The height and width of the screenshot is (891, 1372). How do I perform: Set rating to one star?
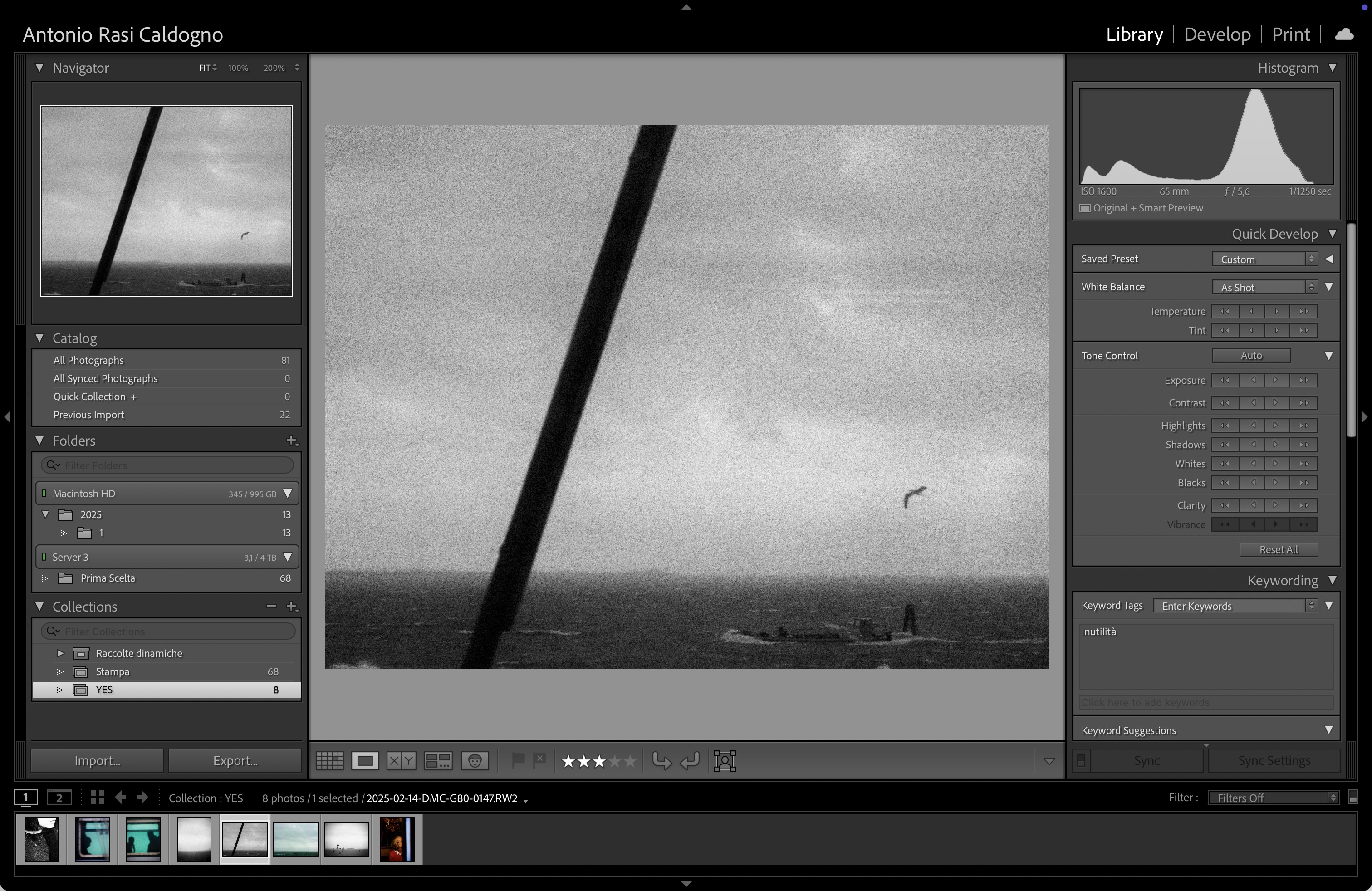coord(568,761)
